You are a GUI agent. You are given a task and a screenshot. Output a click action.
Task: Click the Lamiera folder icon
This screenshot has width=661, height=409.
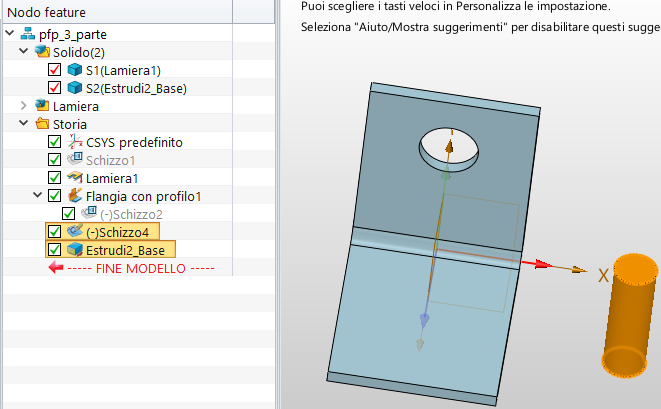pos(42,105)
